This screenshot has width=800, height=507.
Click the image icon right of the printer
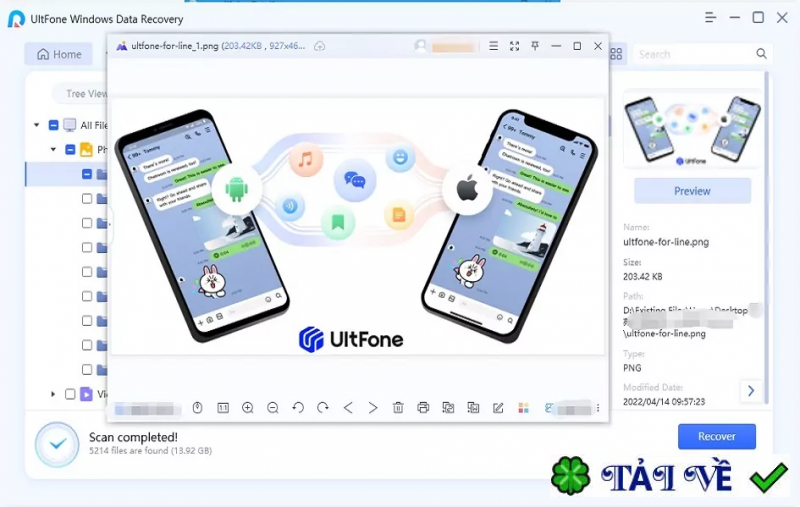(448, 408)
